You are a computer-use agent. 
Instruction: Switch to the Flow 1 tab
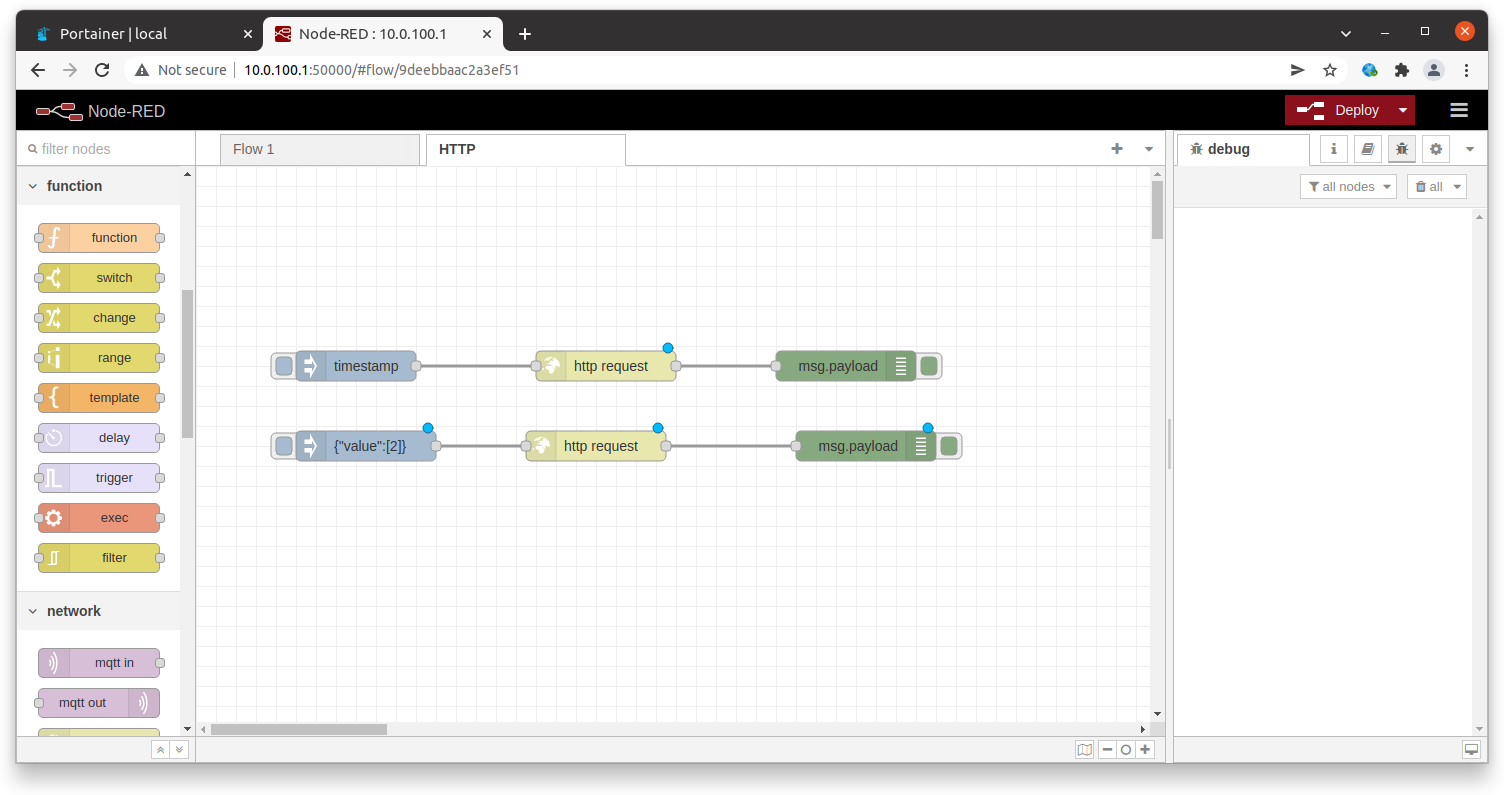[319, 149]
